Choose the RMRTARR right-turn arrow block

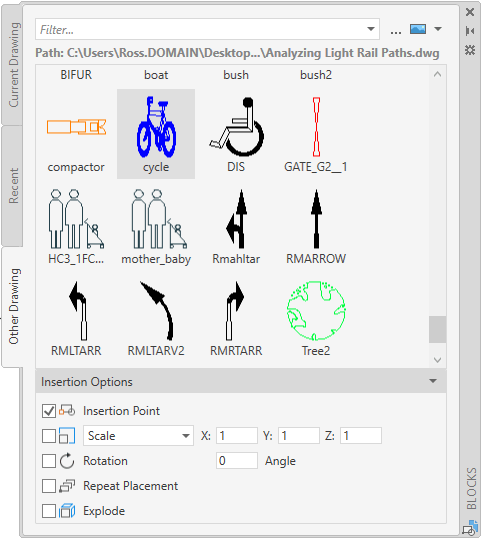coord(236,318)
